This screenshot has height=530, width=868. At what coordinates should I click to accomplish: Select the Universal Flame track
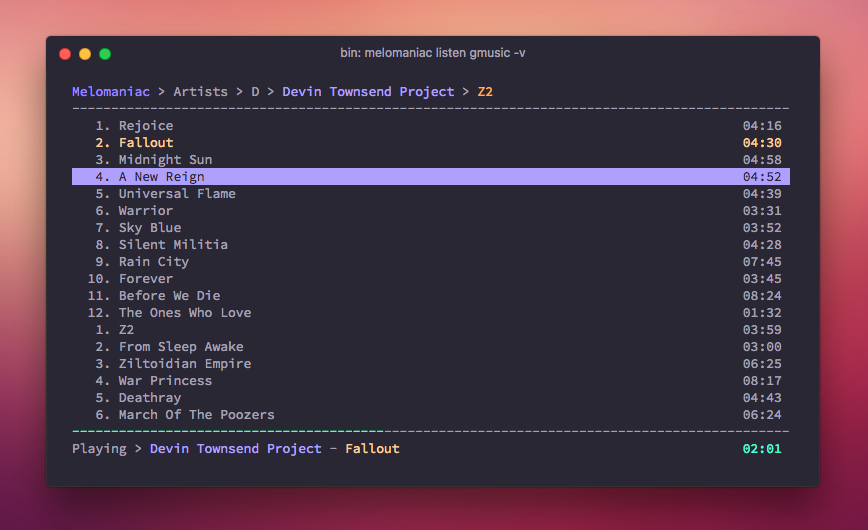click(x=431, y=194)
